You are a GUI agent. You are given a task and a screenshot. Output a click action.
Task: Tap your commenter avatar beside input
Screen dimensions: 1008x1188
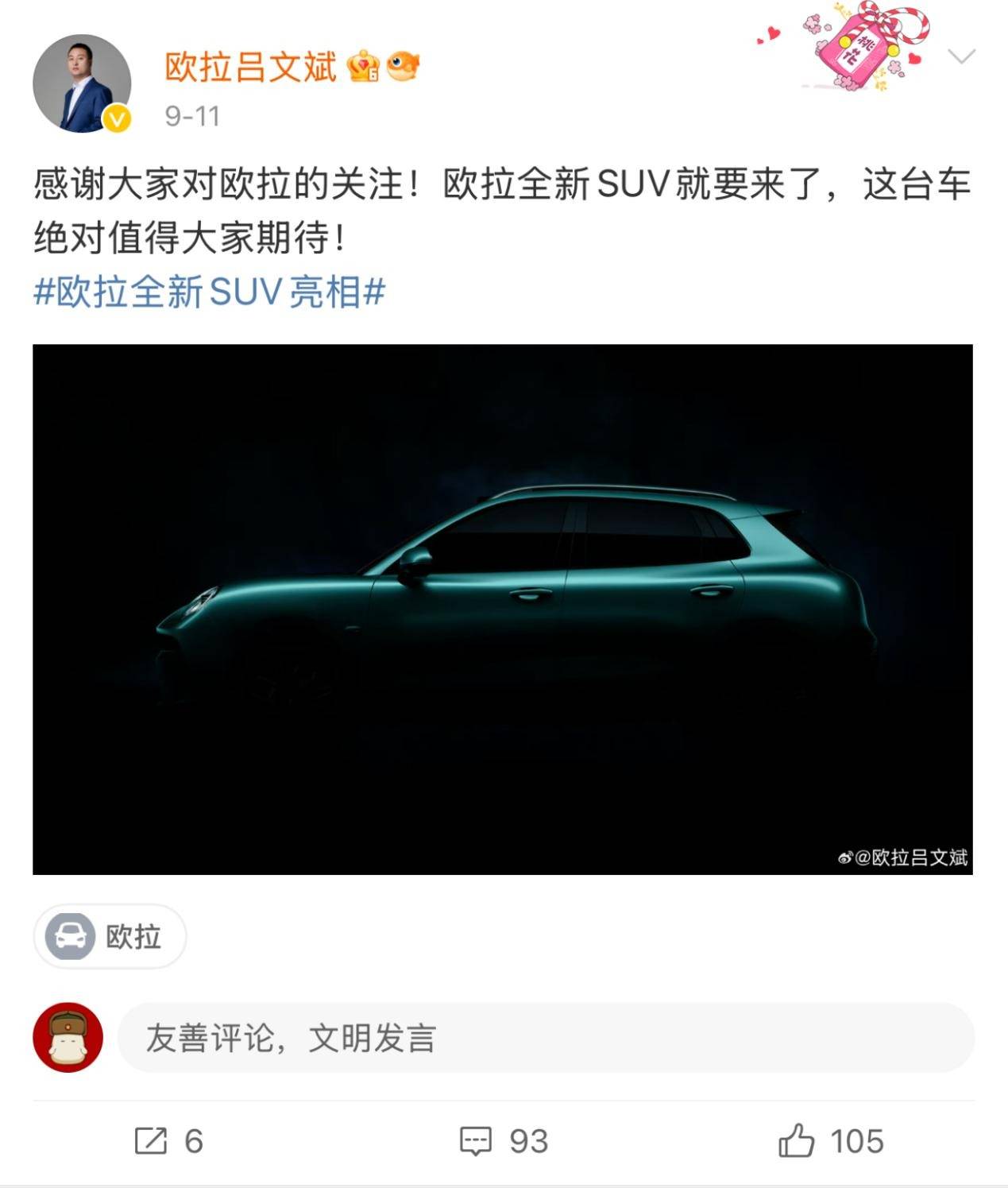pyautogui.click(x=68, y=1037)
